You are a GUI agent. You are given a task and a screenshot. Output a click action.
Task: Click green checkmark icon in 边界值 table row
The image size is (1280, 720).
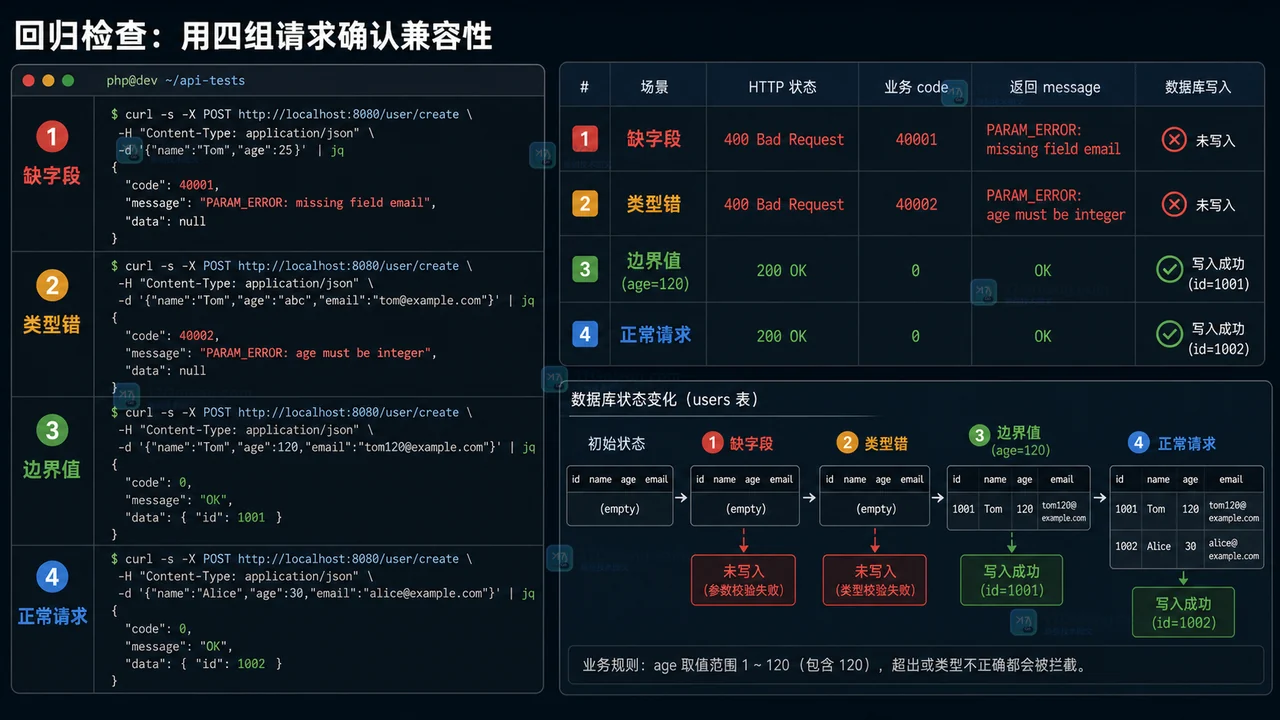[x=1169, y=270]
